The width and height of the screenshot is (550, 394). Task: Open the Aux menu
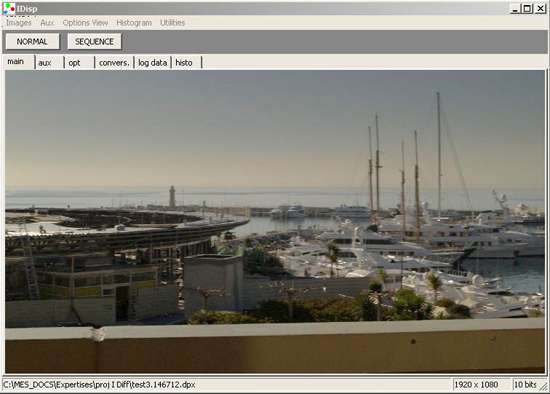tap(47, 23)
